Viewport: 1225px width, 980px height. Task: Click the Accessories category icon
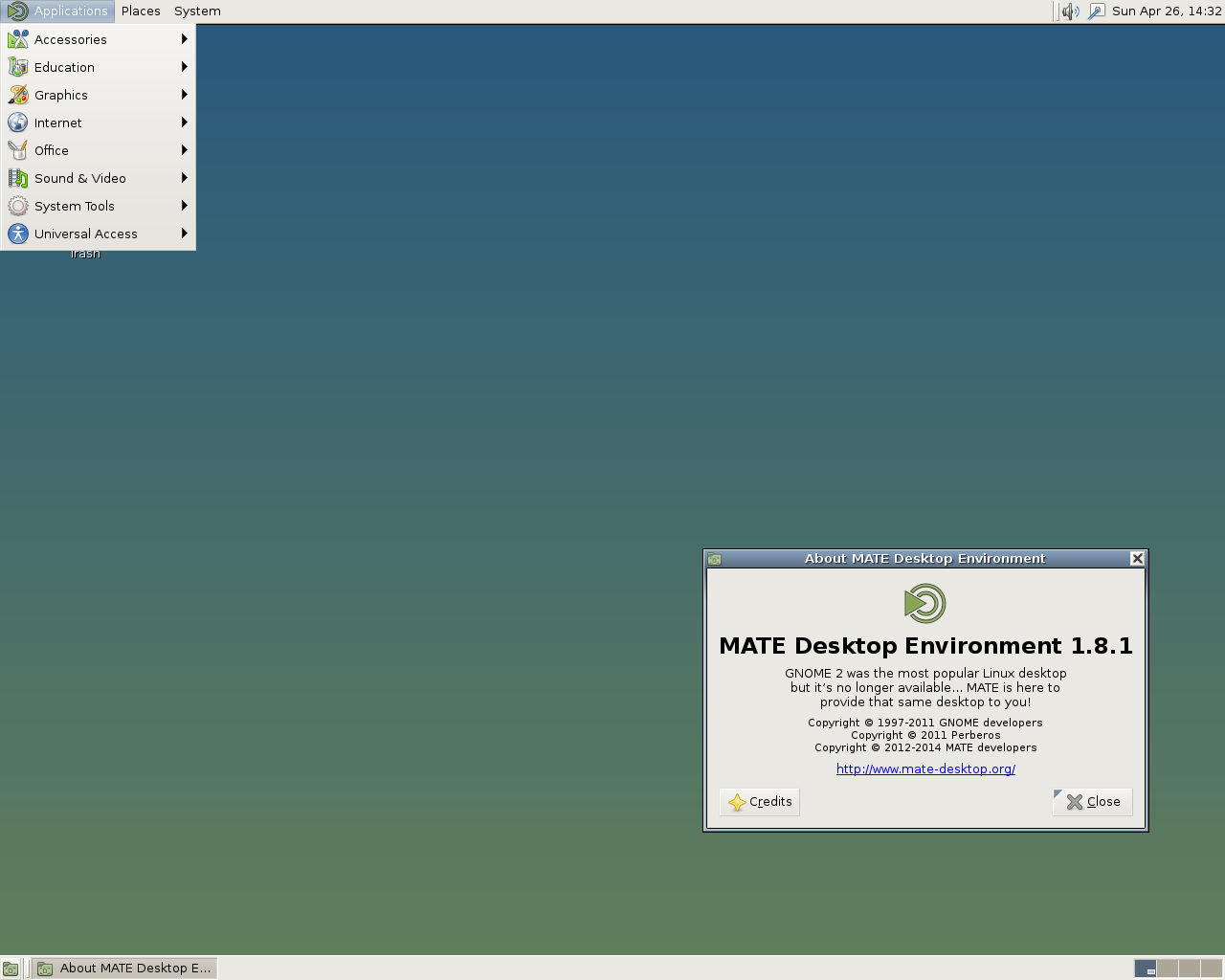click(x=18, y=39)
